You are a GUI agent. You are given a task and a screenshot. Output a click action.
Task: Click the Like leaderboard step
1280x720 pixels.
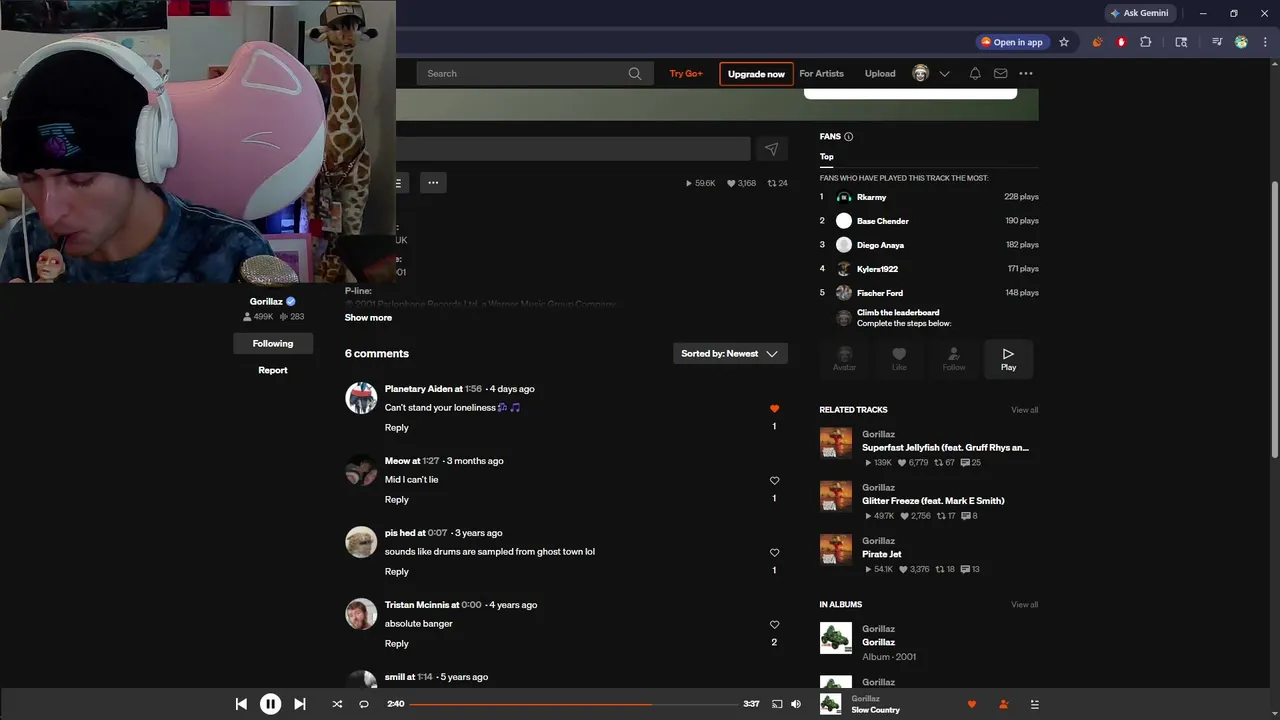[899, 359]
